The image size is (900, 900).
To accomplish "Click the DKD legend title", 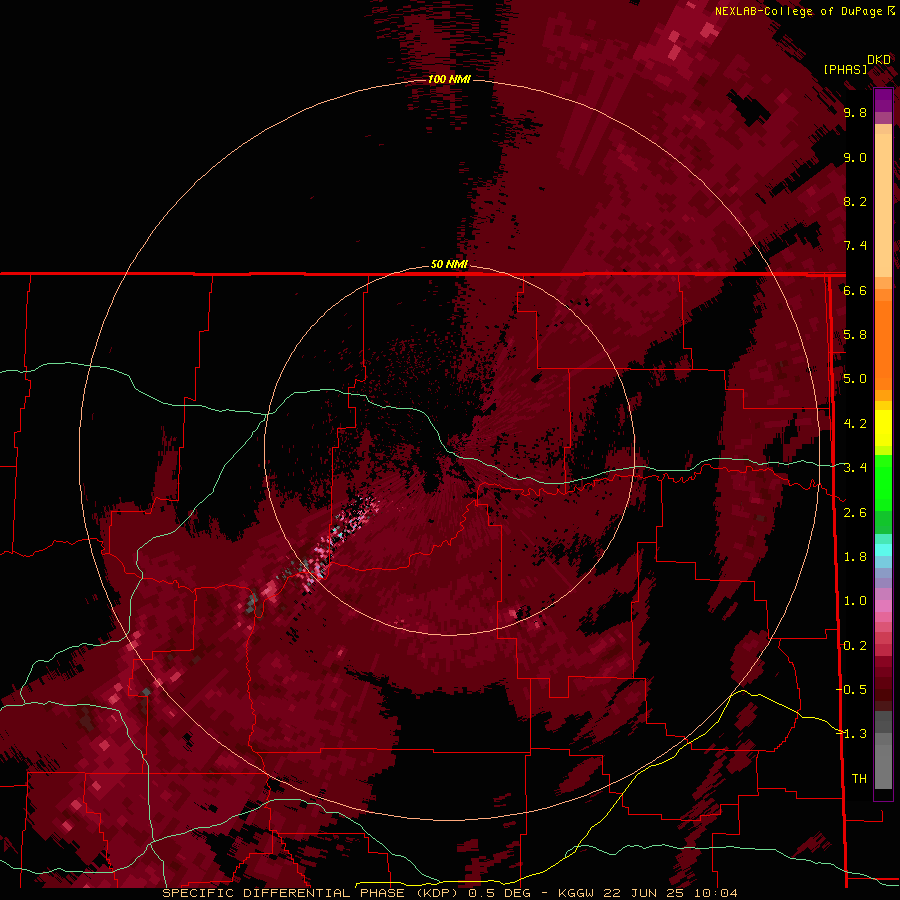I will pyautogui.click(x=879, y=59).
